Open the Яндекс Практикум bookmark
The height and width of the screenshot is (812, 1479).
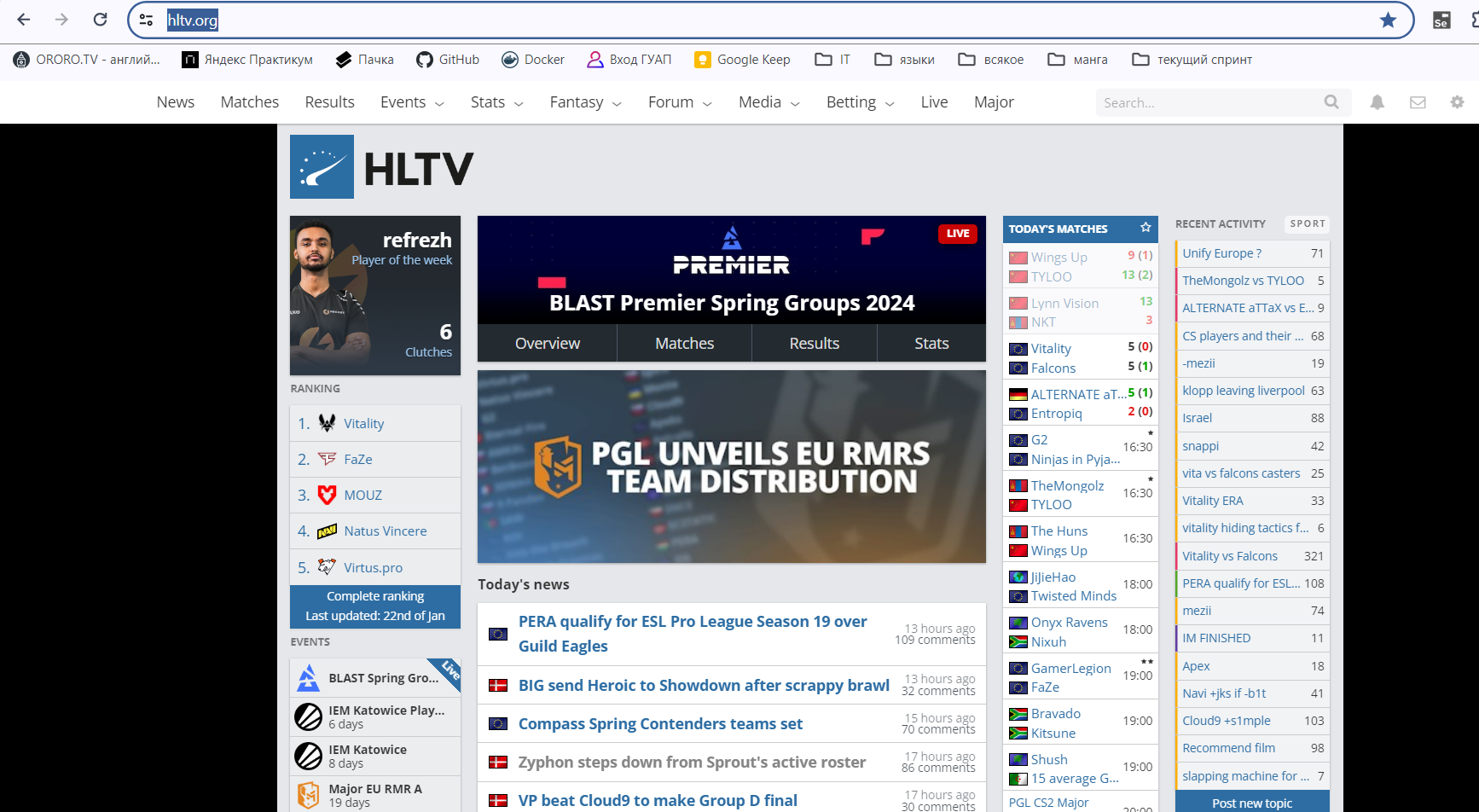tap(247, 60)
